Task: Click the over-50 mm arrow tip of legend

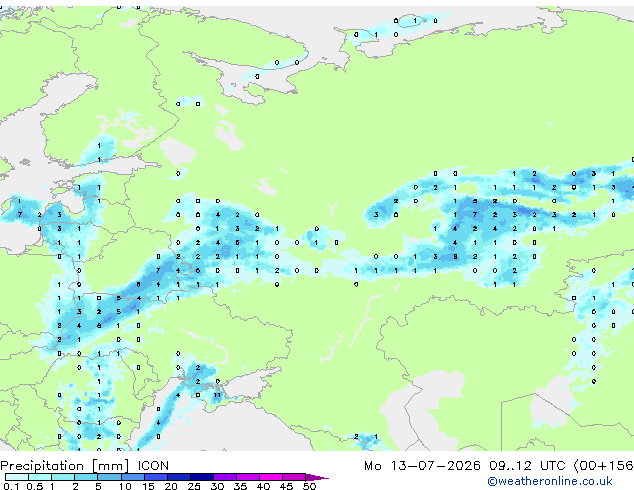Action: [x=317, y=477]
